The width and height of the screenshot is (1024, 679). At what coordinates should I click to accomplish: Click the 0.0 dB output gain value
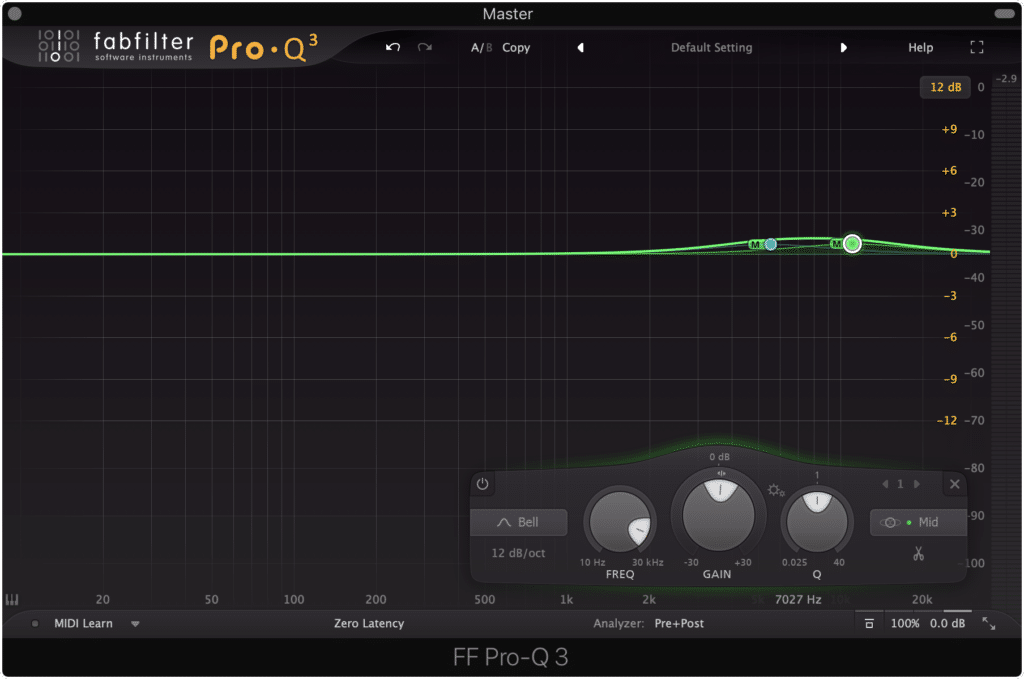[947, 624]
